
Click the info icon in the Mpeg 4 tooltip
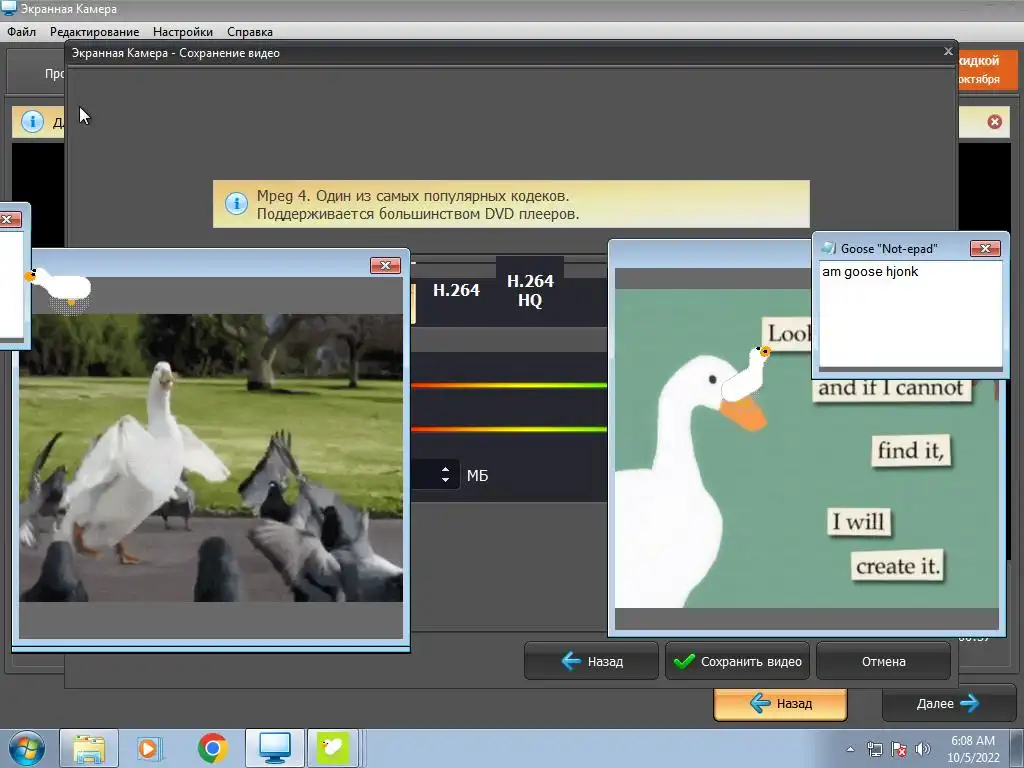pyautogui.click(x=236, y=203)
